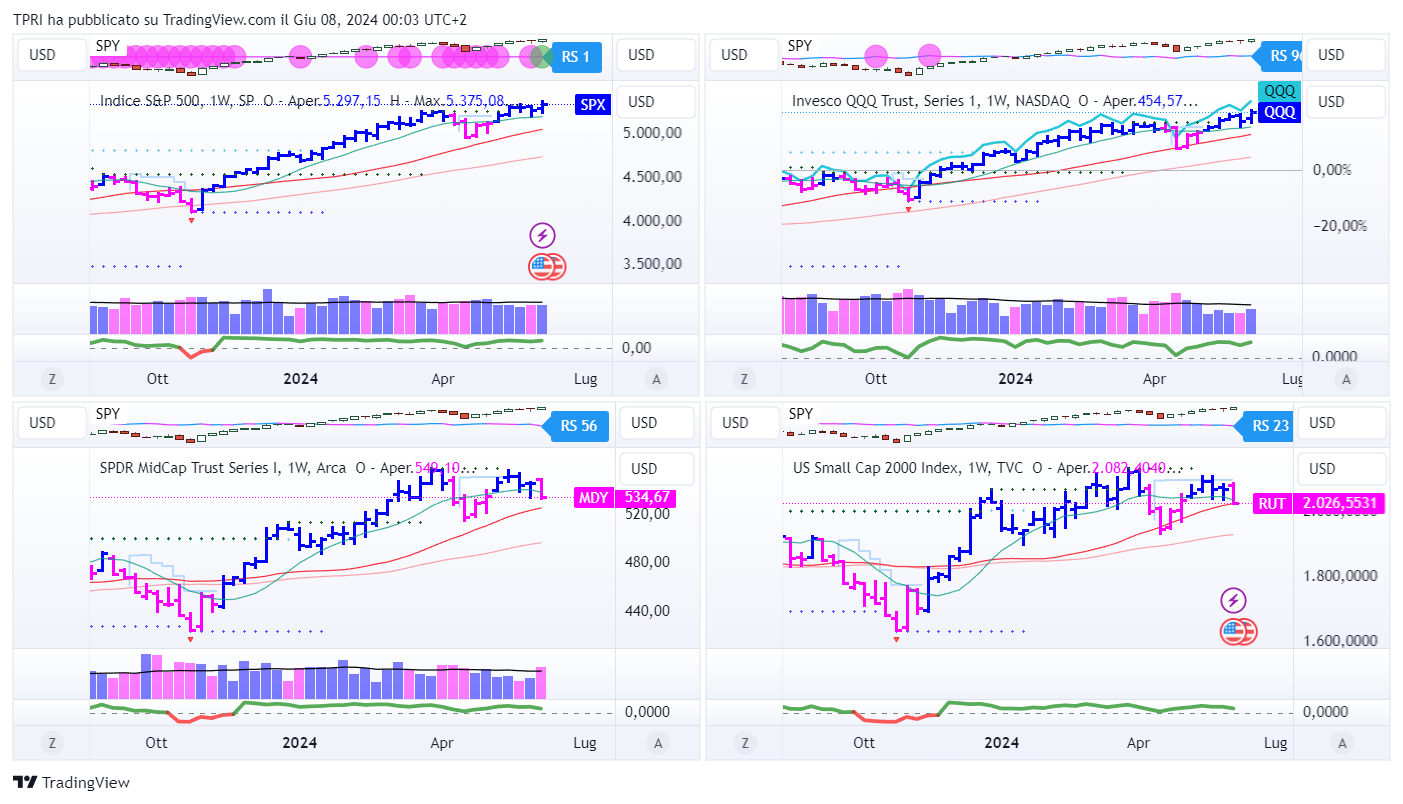Image resolution: width=1403 pixels, height=804 pixels.
Task: Click the MDY price label 534,67
Action: [x=647, y=497]
